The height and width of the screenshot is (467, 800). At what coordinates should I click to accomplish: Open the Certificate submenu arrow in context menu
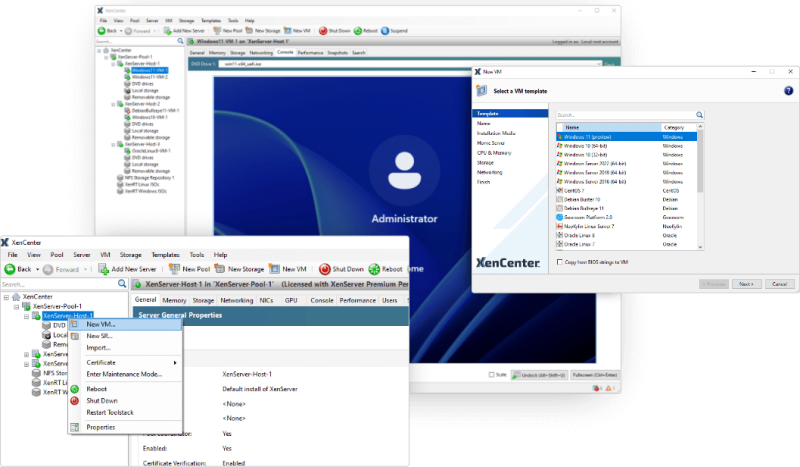[x=175, y=362]
